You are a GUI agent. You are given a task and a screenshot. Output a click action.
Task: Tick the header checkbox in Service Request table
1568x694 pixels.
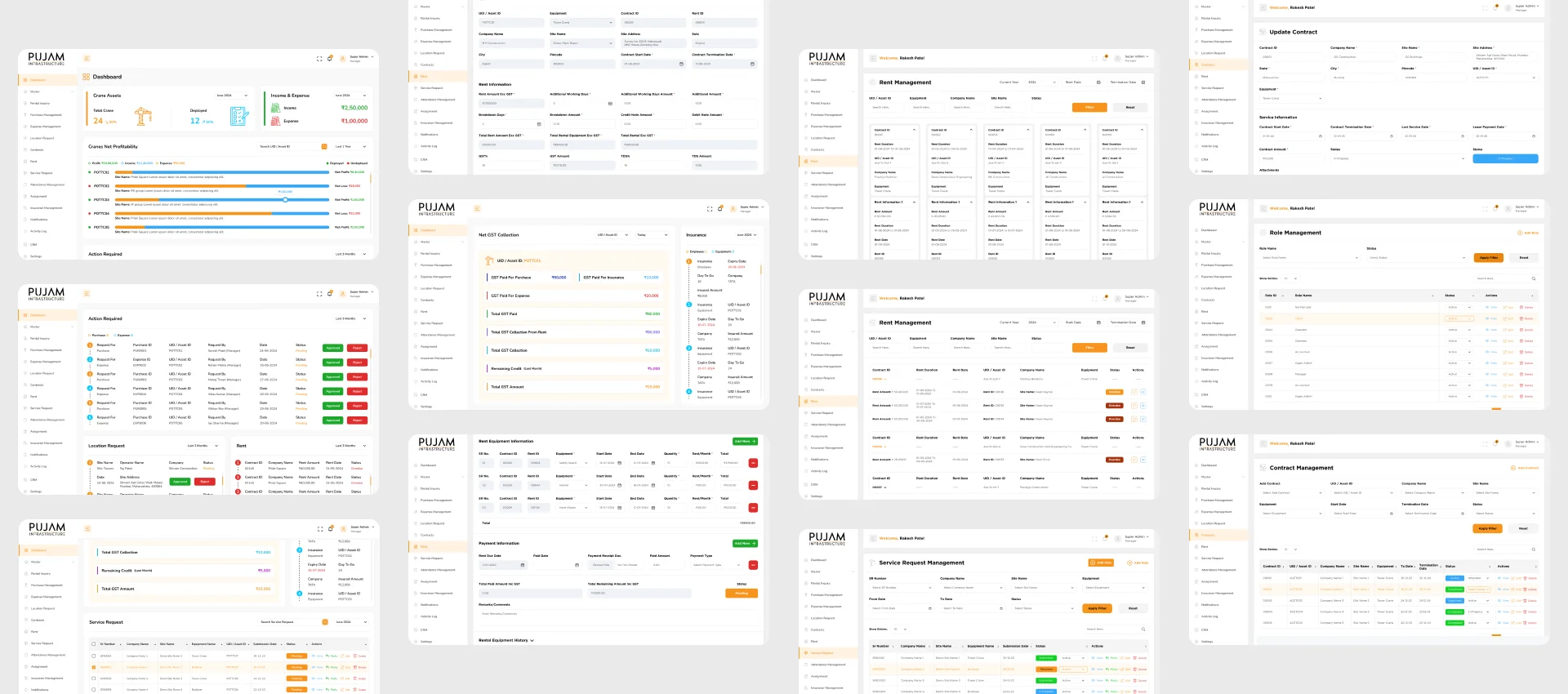[93, 644]
